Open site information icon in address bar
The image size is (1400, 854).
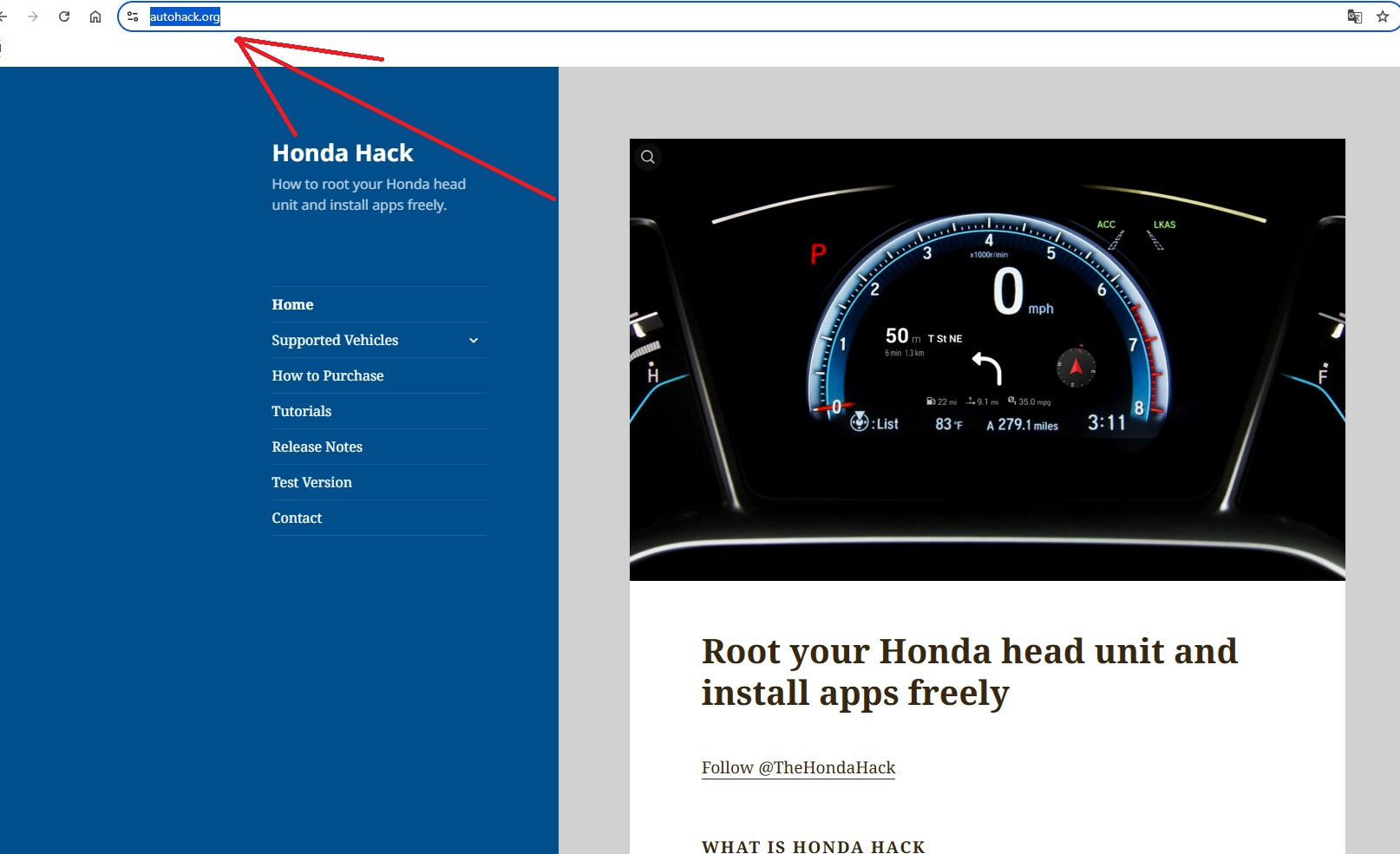click(x=133, y=16)
